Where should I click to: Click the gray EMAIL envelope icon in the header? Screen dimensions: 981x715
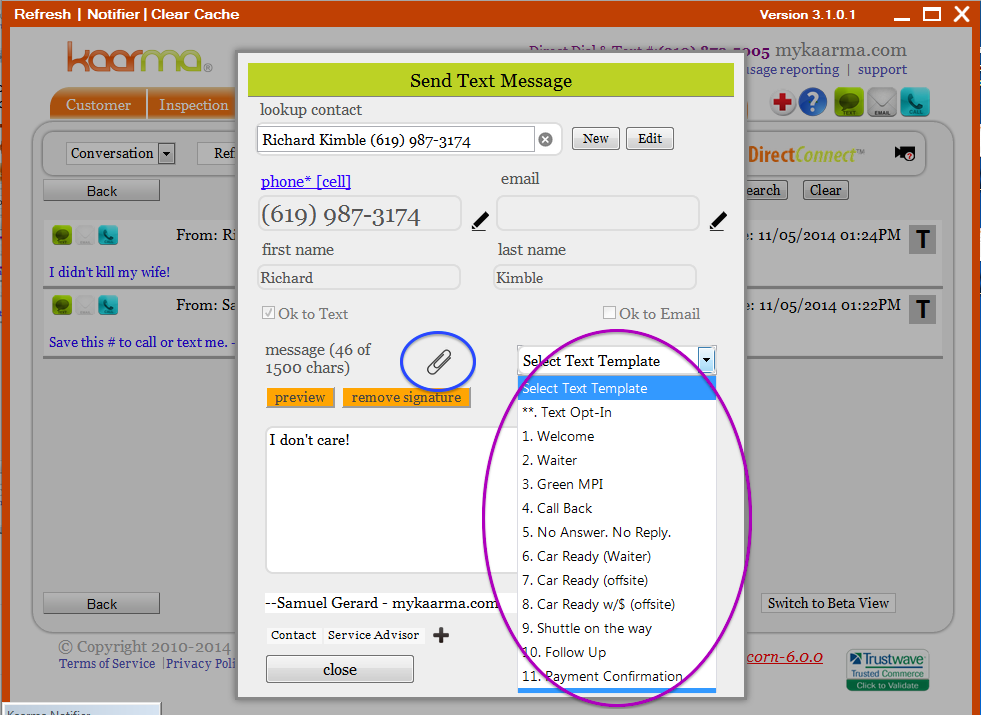[882, 102]
